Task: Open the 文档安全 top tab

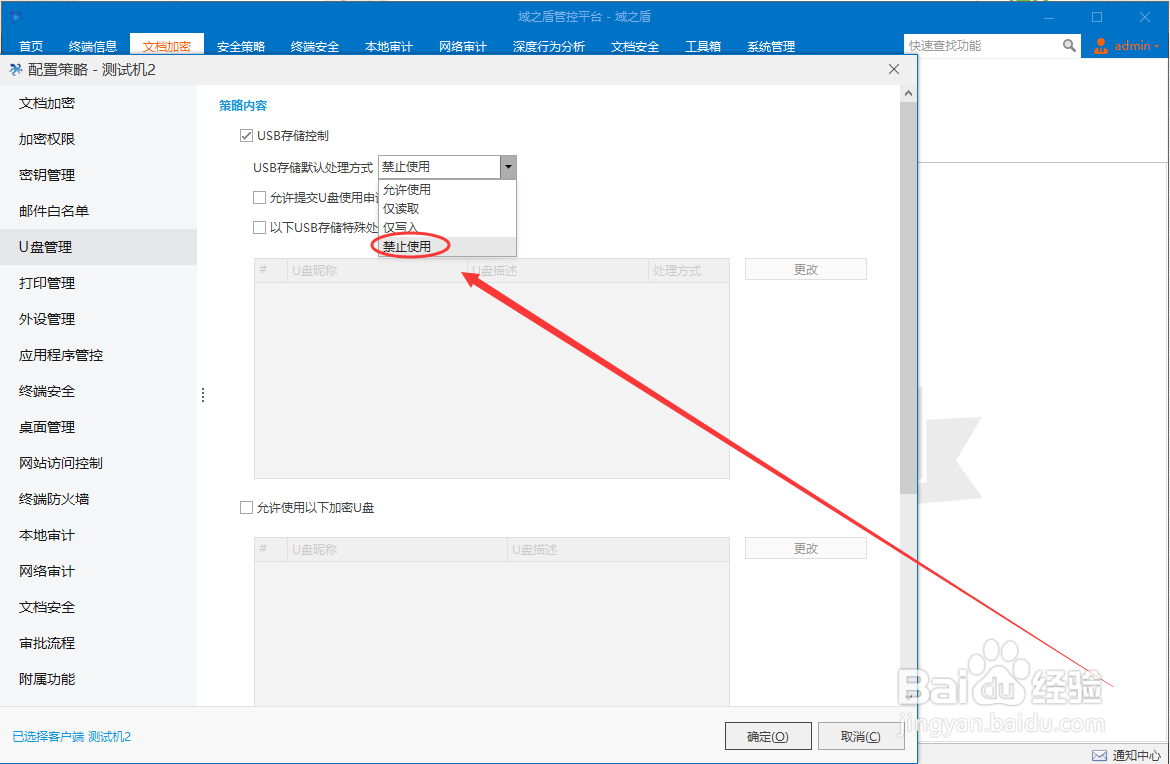Action: [634, 46]
